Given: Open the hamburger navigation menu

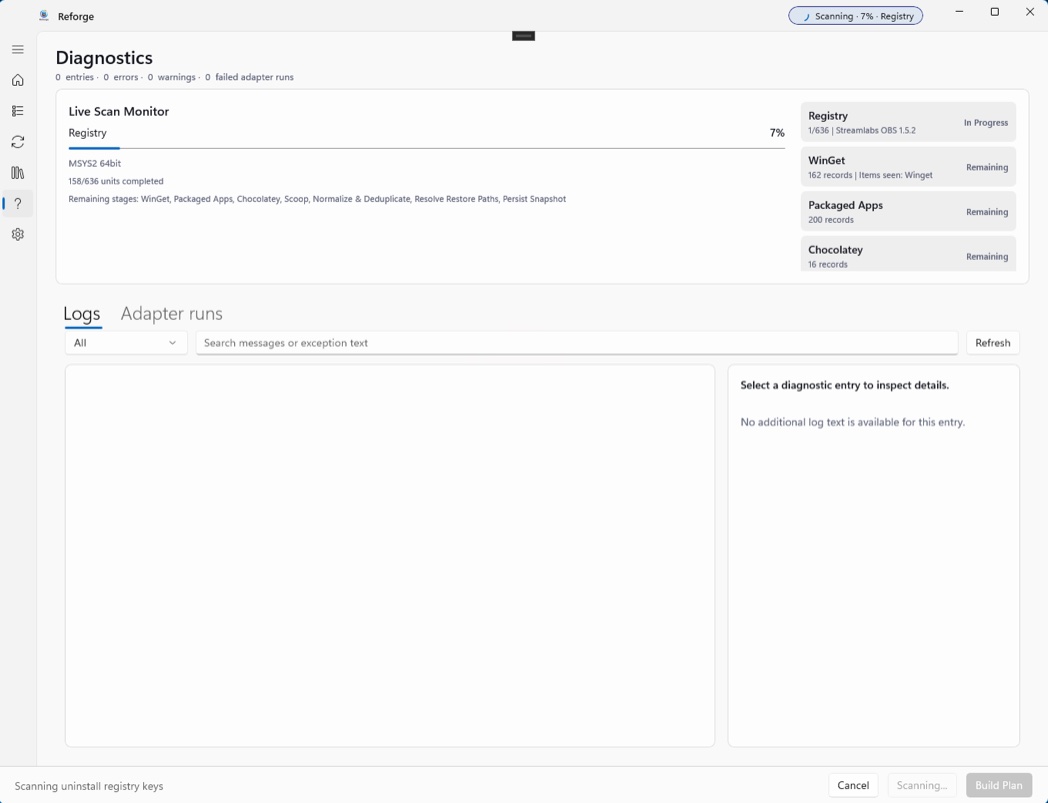Looking at the screenshot, I should [18, 49].
